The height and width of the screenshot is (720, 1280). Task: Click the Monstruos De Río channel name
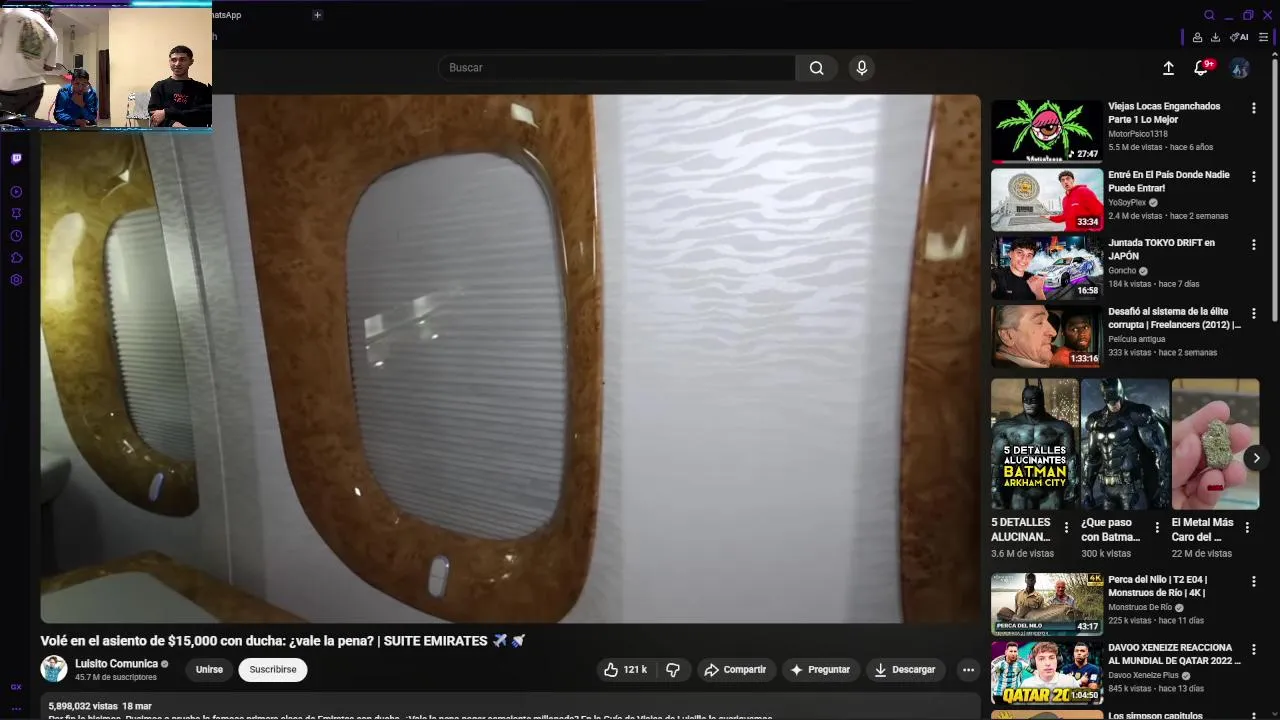pyautogui.click(x=1140, y=607)
